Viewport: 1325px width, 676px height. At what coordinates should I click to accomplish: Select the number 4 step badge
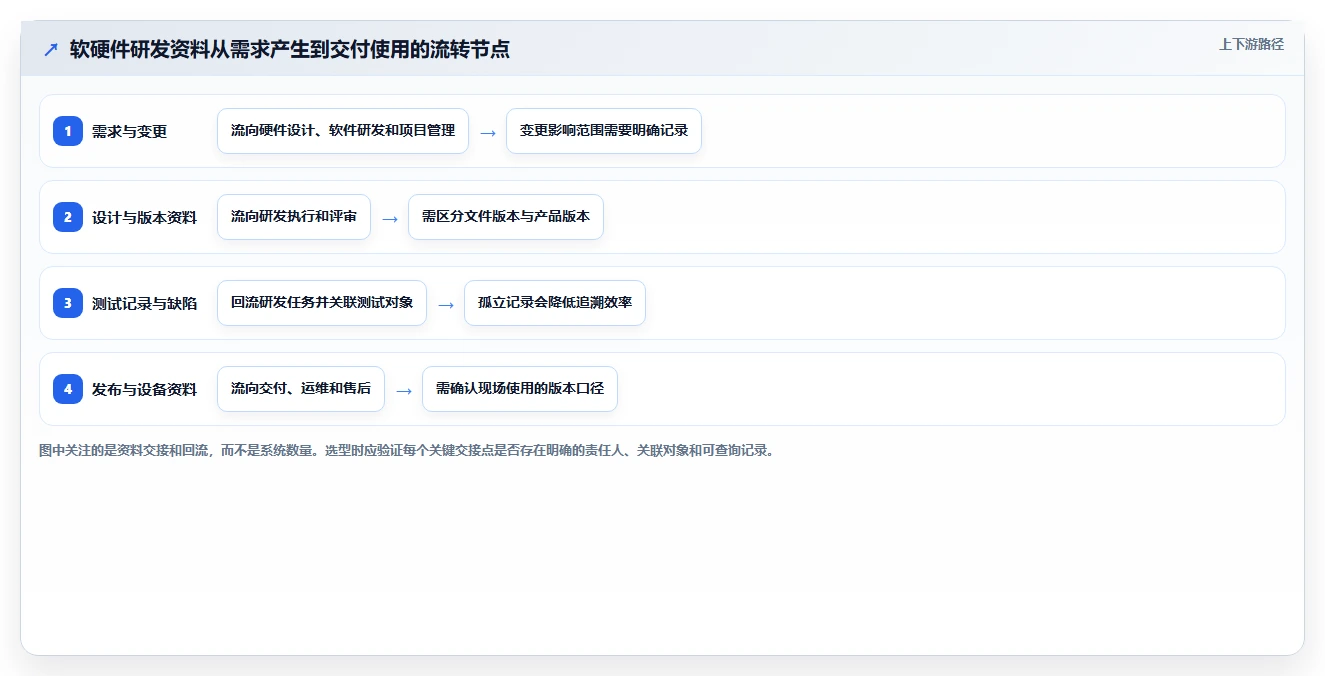(x=68, y=389)
